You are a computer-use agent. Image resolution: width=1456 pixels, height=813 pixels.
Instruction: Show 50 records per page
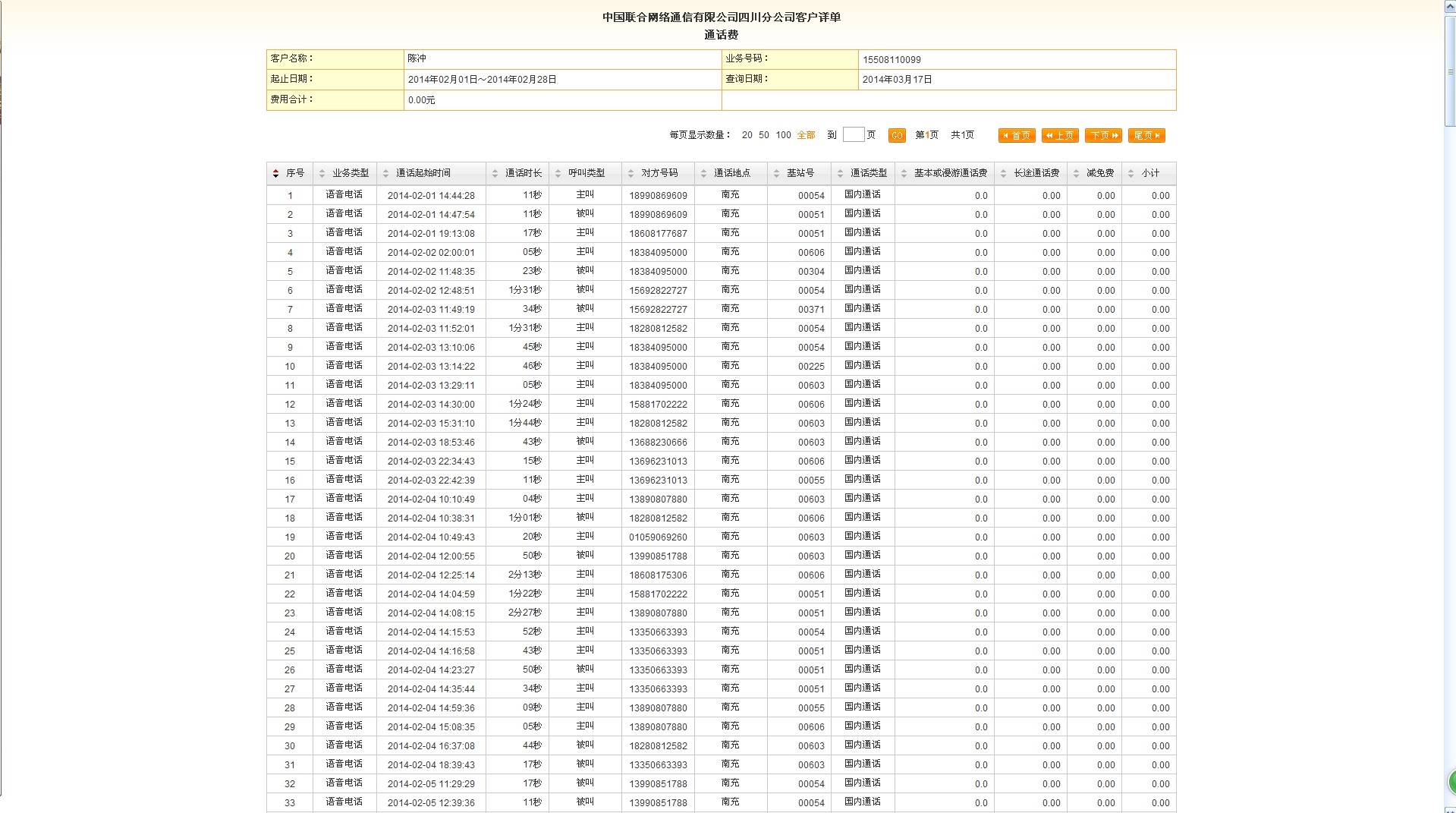(x=763, y=135)
